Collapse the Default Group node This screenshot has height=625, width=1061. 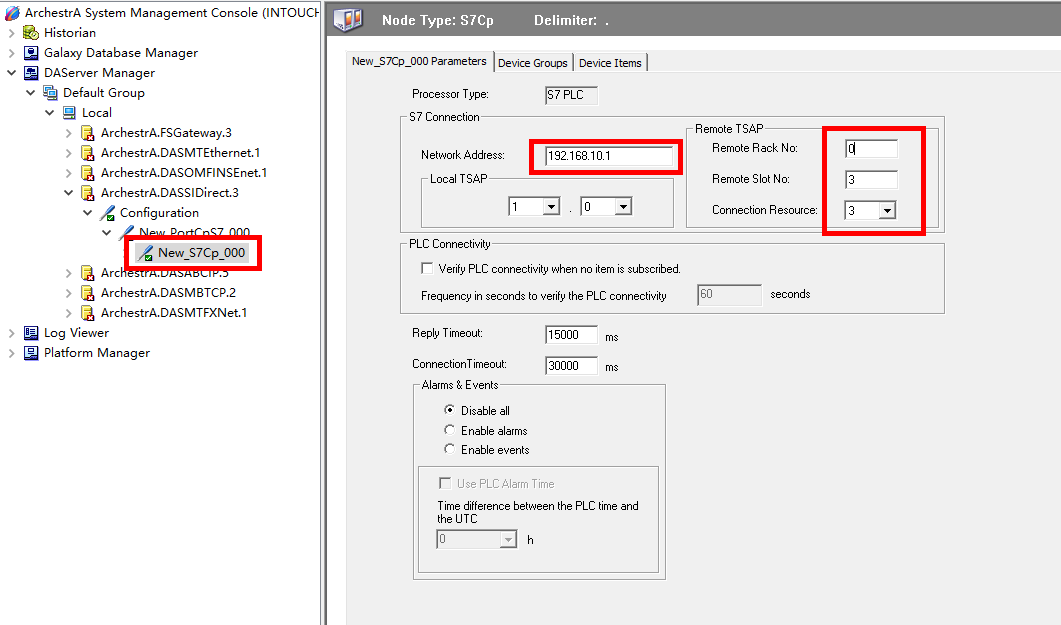tap(30, 93)
